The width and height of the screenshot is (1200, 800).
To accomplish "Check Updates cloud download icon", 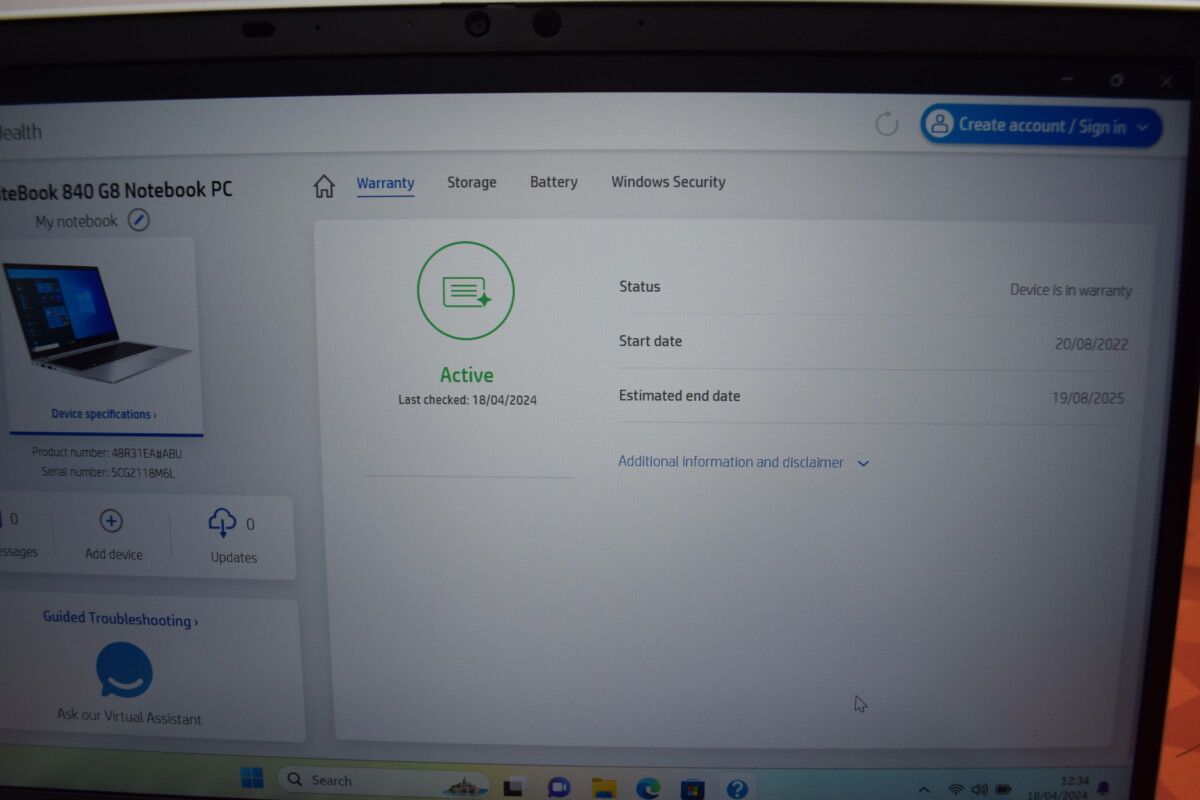I will (222, 522).
